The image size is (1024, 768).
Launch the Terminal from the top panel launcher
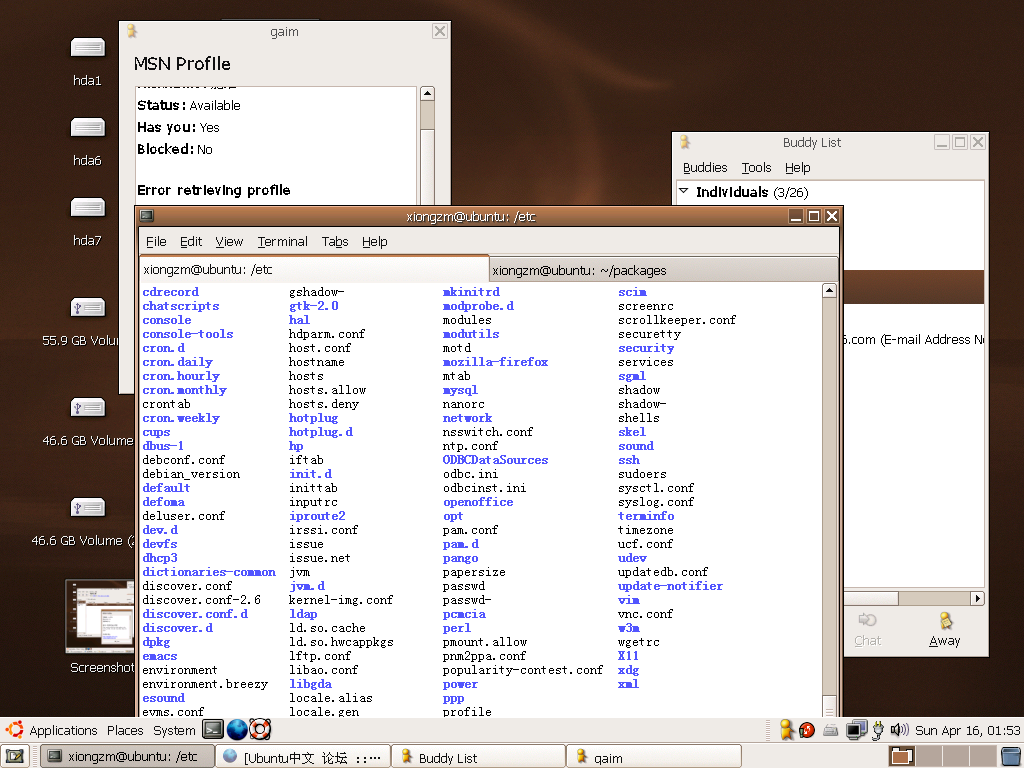point(213,729)
